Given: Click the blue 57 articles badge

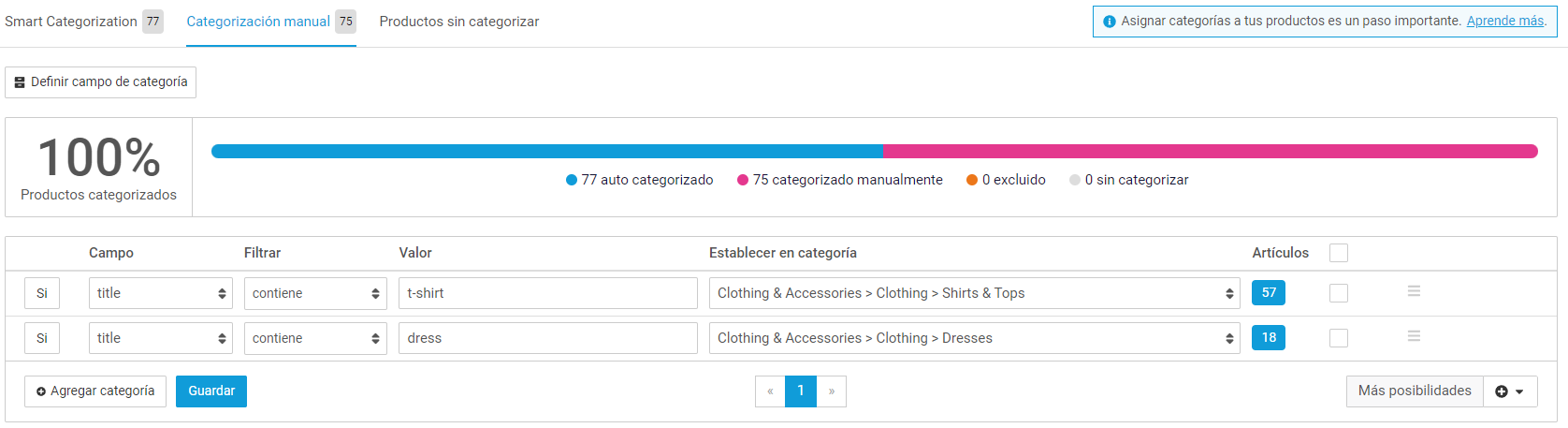Looking at the screenshot, I should [x=1269, y=293].
